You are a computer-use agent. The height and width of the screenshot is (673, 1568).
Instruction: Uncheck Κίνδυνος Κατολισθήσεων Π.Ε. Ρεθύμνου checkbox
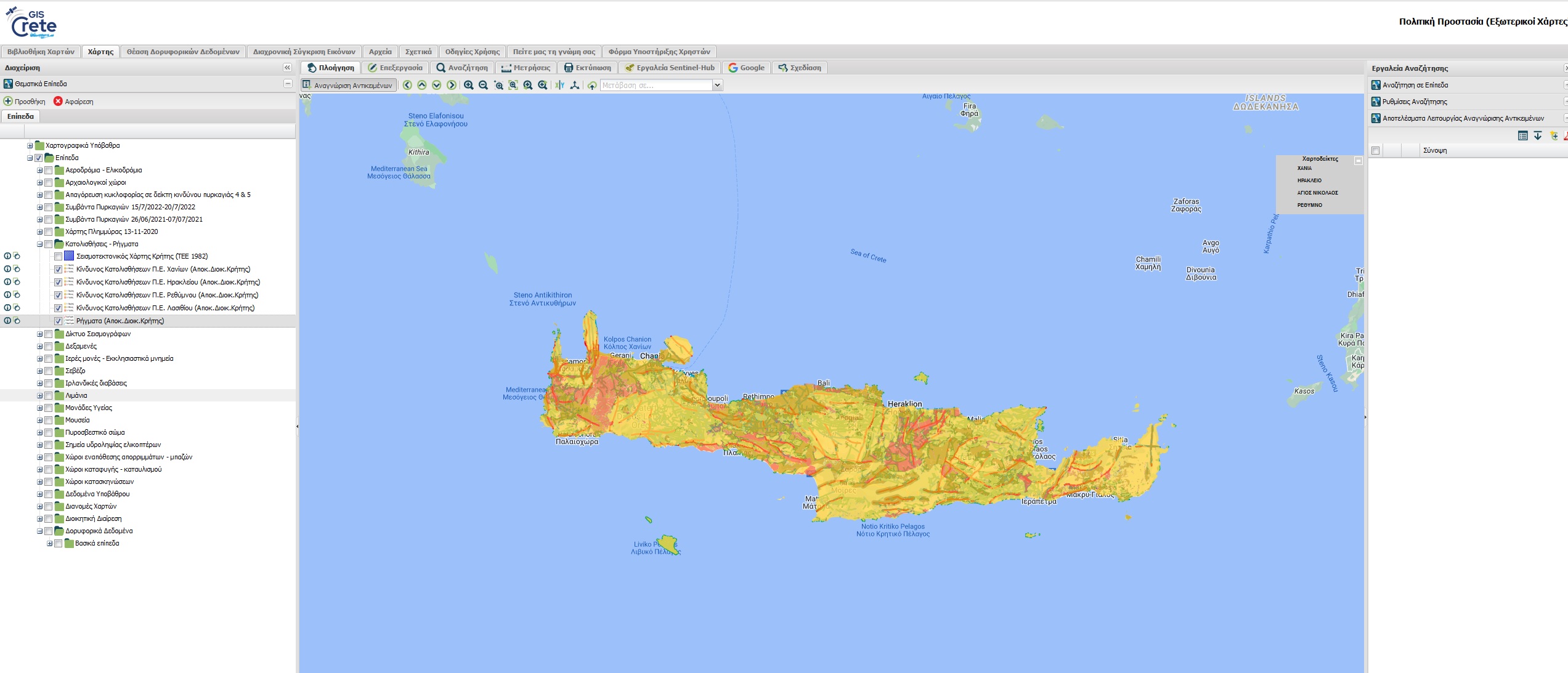pyautogui.click(x=58, y=295)
